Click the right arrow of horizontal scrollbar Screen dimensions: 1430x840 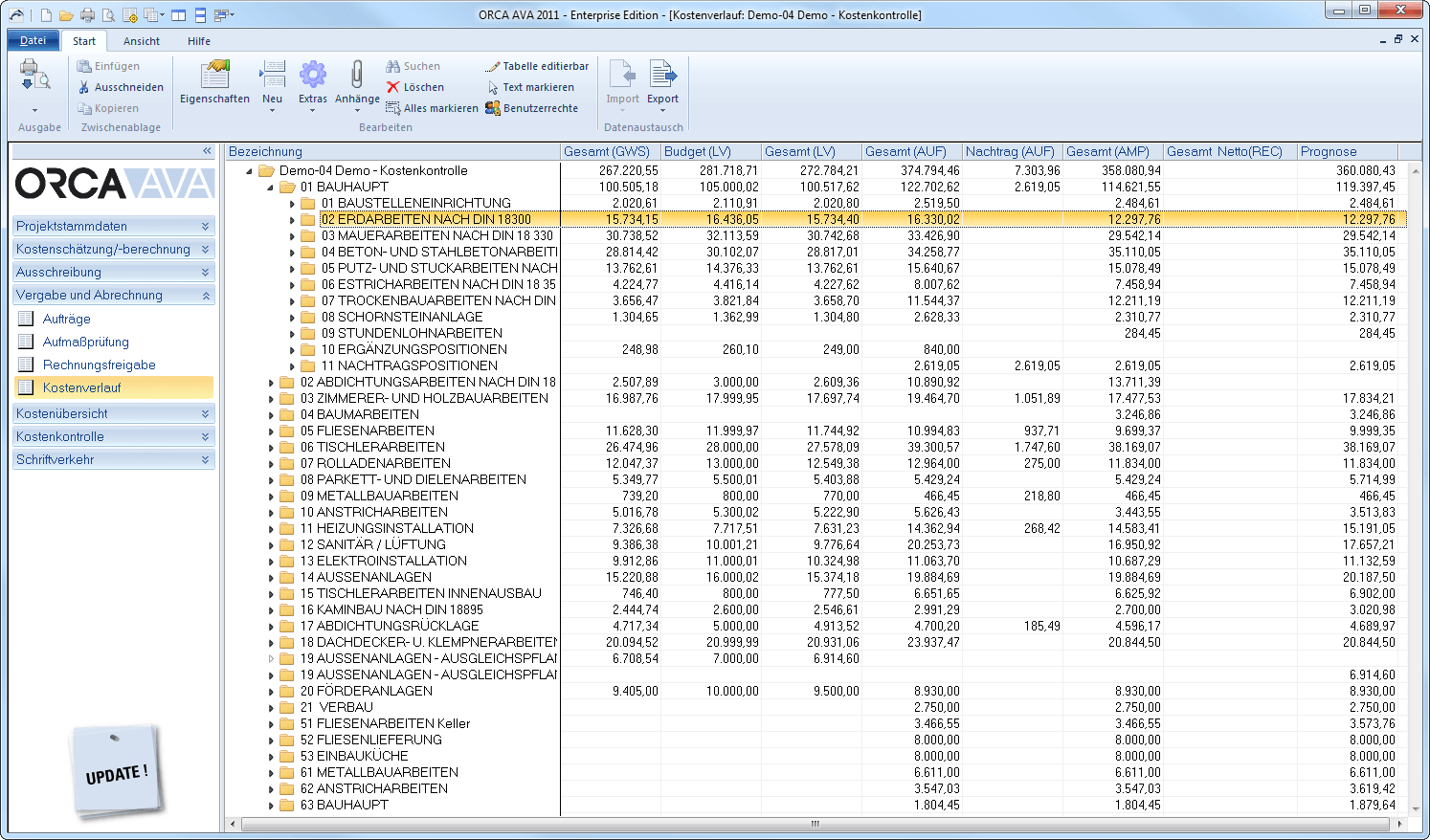coord(1400,824)
